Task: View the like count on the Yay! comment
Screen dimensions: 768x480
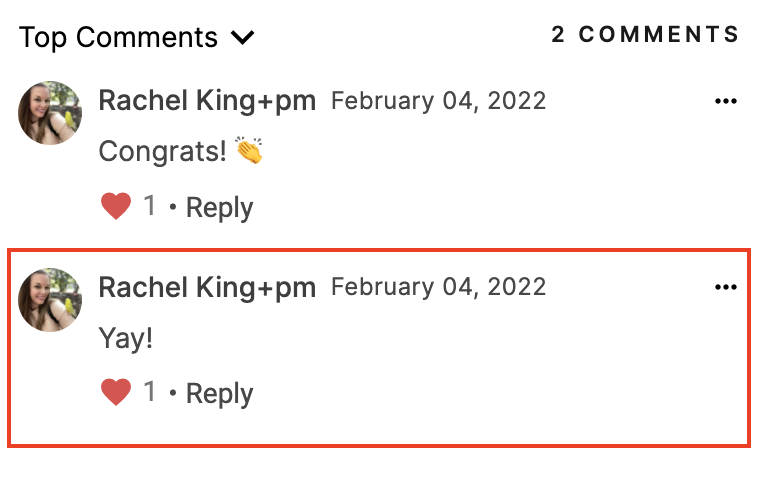Action: [150, 391]
